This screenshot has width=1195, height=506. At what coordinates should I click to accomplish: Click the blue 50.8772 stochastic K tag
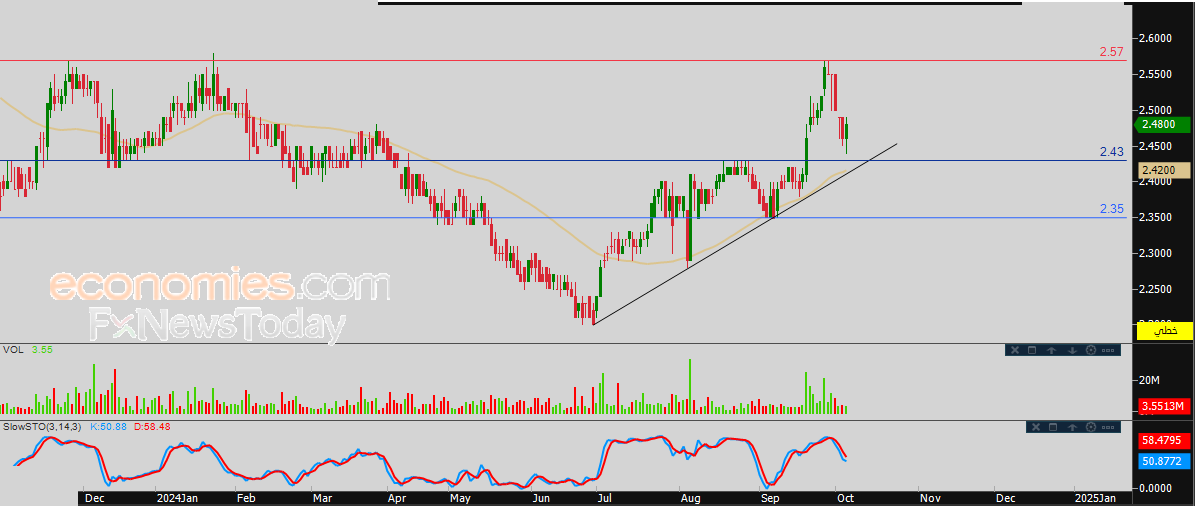[1165, 460]
